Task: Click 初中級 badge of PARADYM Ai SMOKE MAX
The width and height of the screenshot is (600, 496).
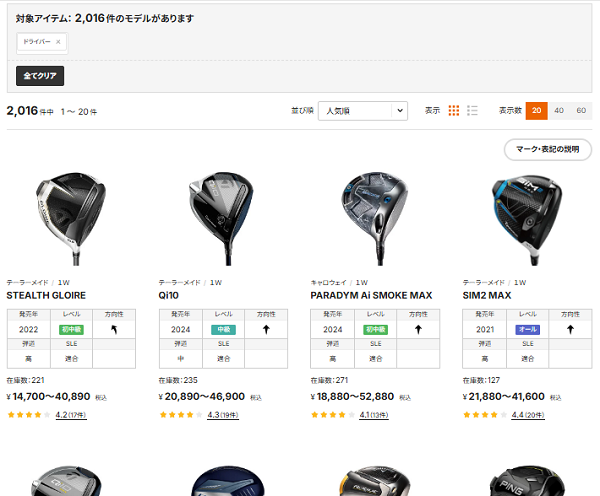Action: click(375, 330)
